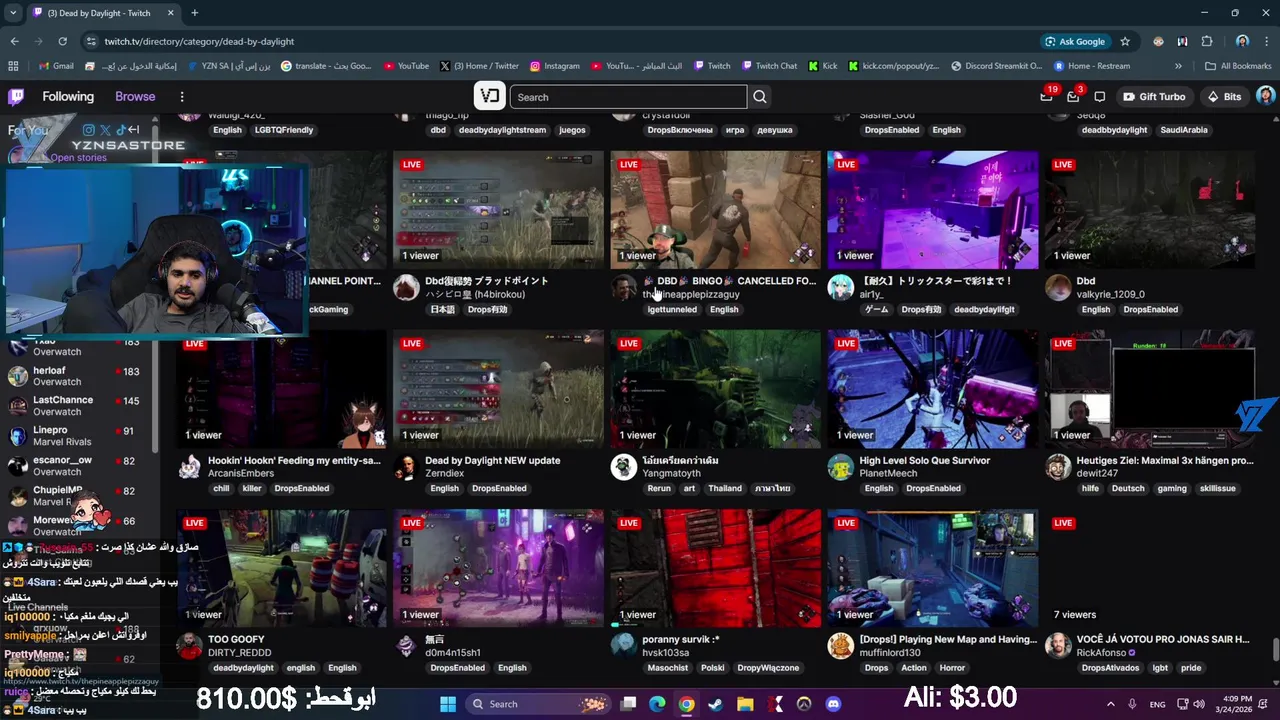The width and height of the screenshot is (1280, 720).
Task: Expand the system tray hidden icons chevron
Action: (x=1110, y=704)
